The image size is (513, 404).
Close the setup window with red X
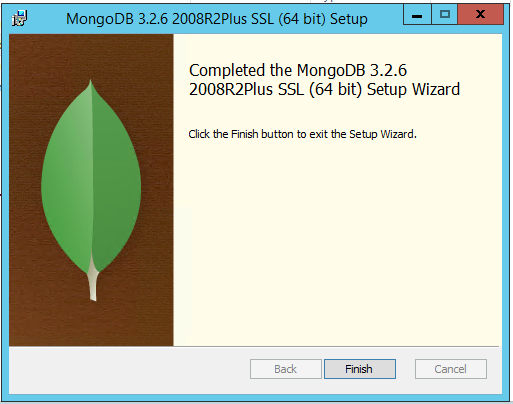click(x=480, y=15)
